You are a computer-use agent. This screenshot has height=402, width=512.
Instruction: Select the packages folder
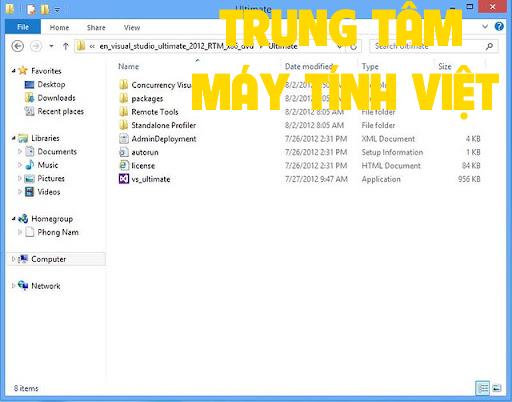147,99
